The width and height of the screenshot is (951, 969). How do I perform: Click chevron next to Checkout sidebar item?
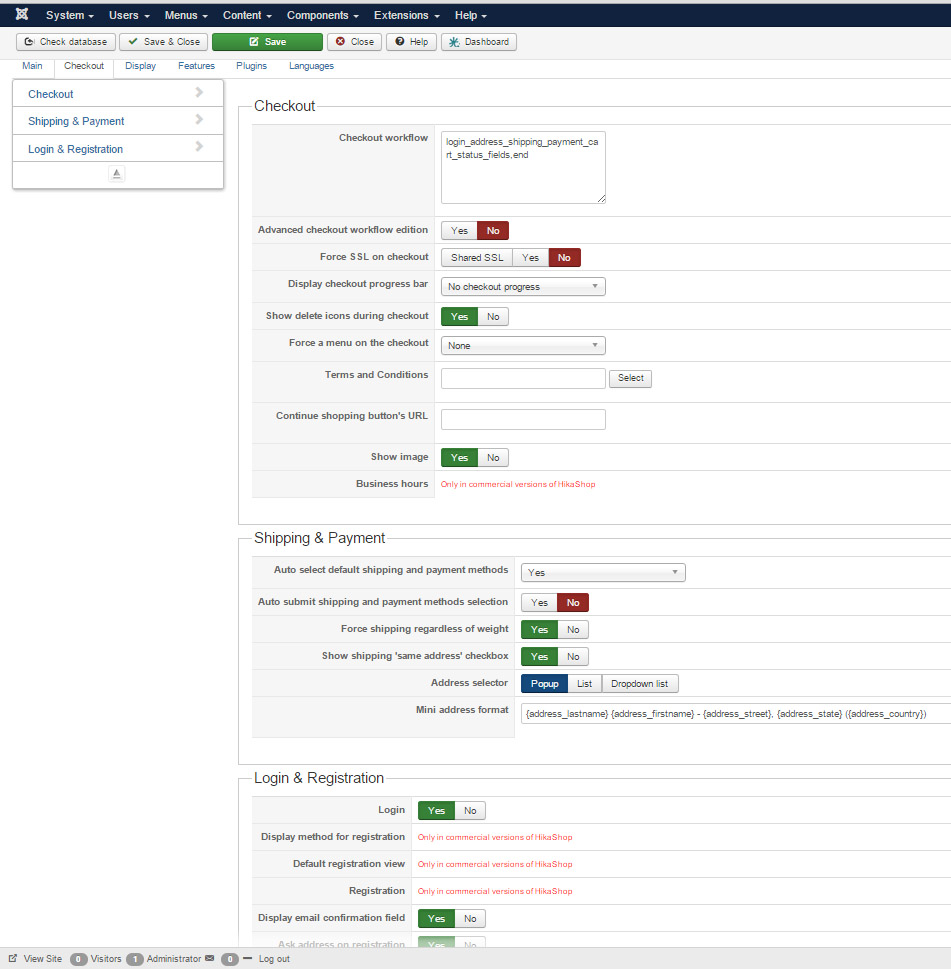coord(199,92)
